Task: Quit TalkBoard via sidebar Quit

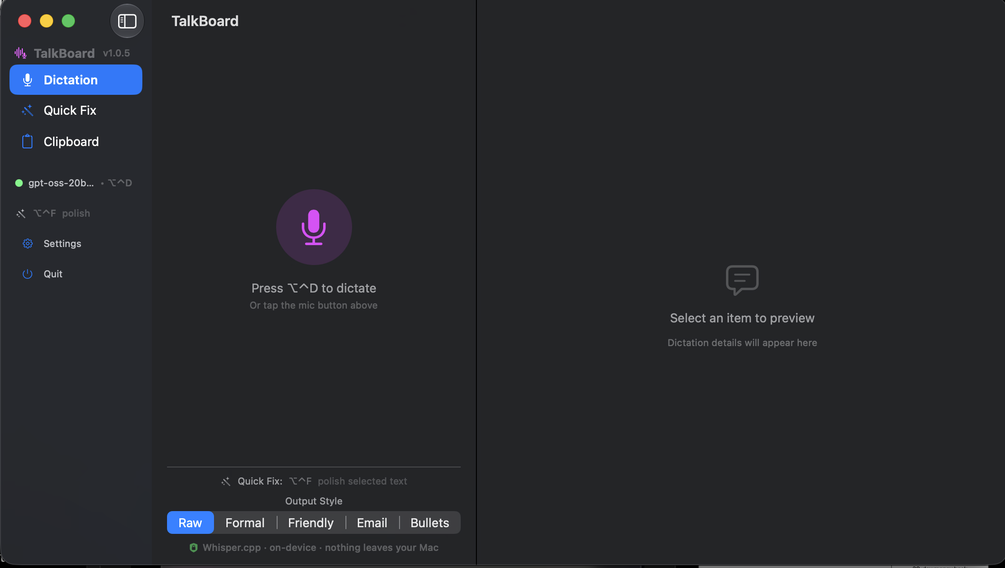Action: (x=53, y=274)
